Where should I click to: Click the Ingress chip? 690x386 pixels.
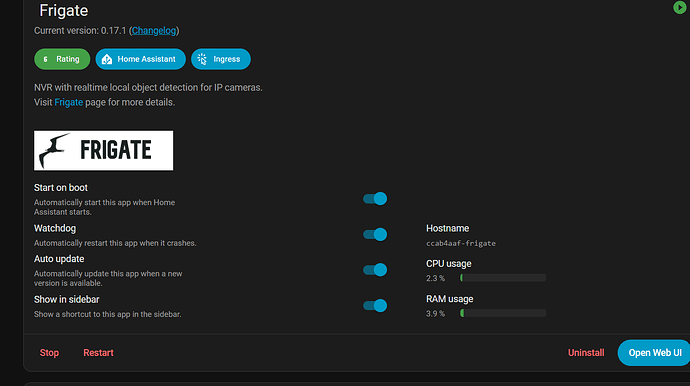(x=220, y=59)
